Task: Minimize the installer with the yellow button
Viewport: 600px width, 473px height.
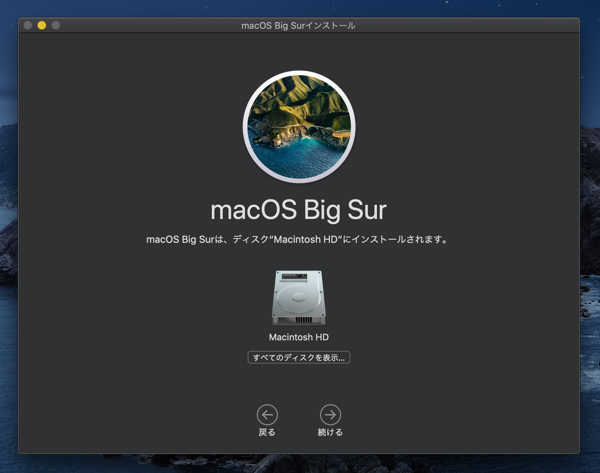Action: [42, 25]
